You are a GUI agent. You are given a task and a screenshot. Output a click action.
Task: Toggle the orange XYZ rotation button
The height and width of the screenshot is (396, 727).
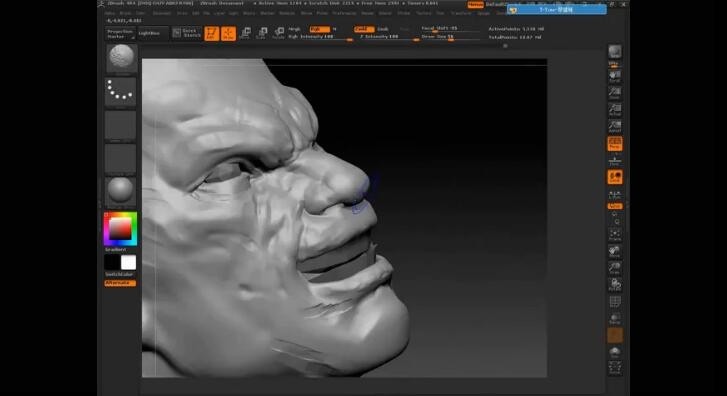615,206
